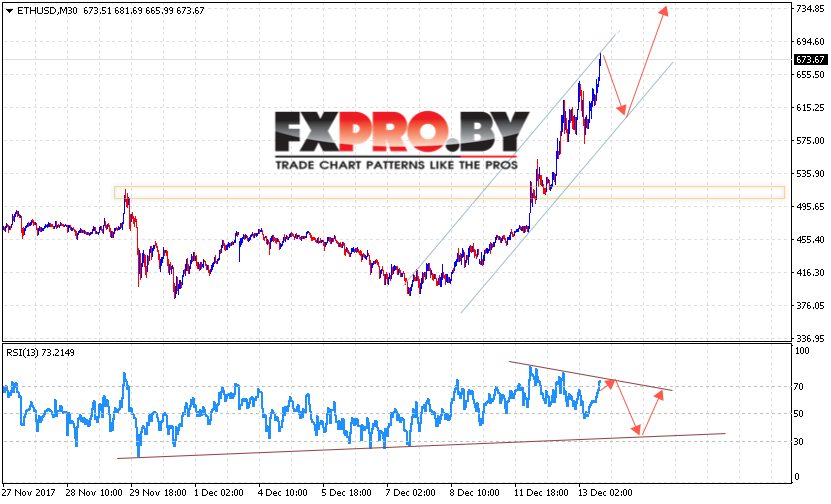Click the 535.90 price axis label
Viewport: 831px width, 504px height.
pyautogui.click(x=810, y=173)
